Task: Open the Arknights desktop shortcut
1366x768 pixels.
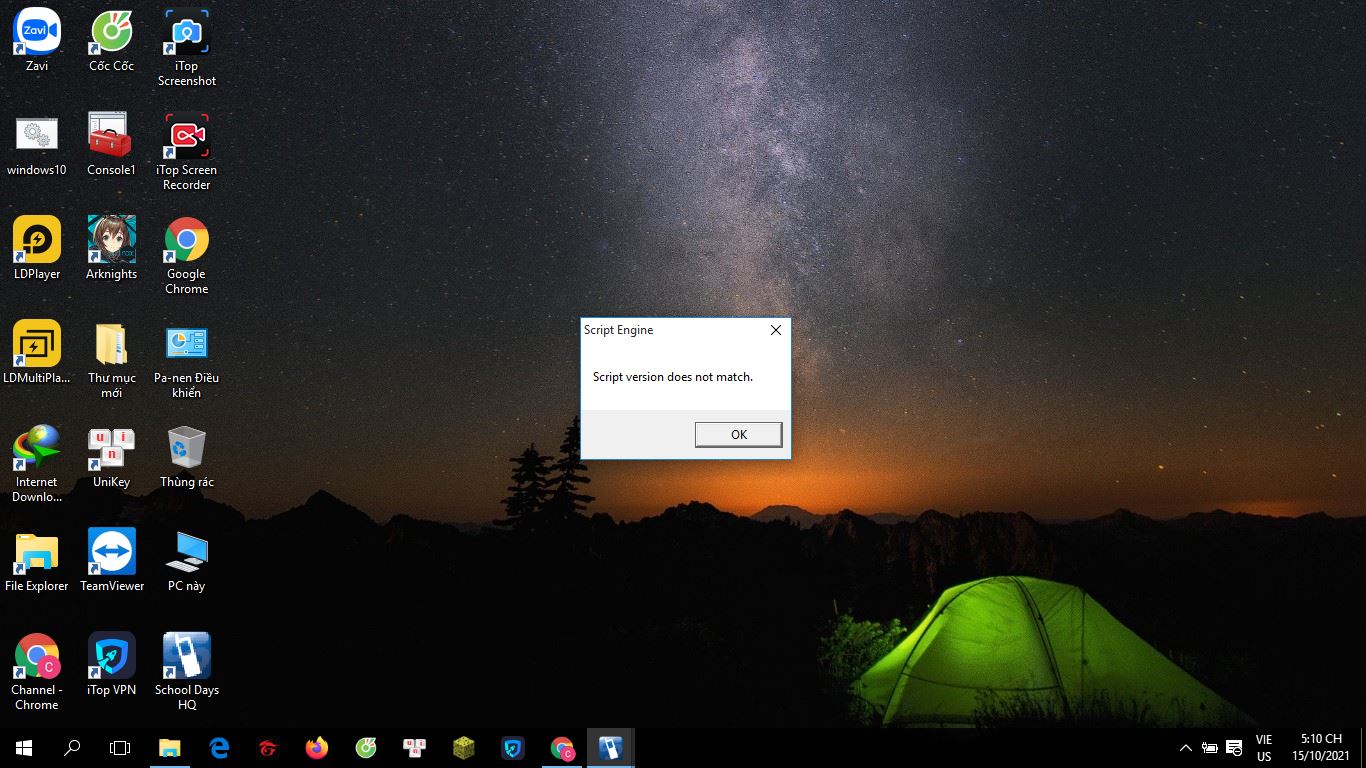Action: [x=111, y=241]
